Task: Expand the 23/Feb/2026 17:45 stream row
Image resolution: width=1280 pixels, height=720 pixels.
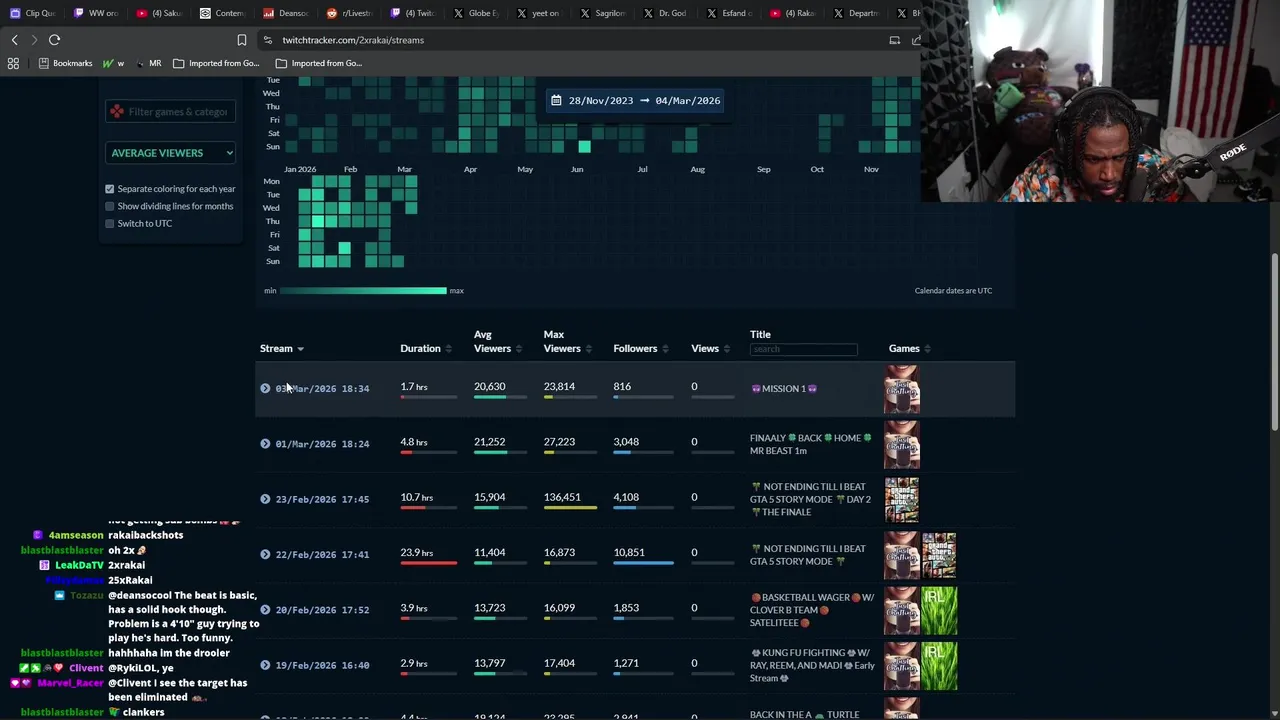Action: tap(265, 499)
